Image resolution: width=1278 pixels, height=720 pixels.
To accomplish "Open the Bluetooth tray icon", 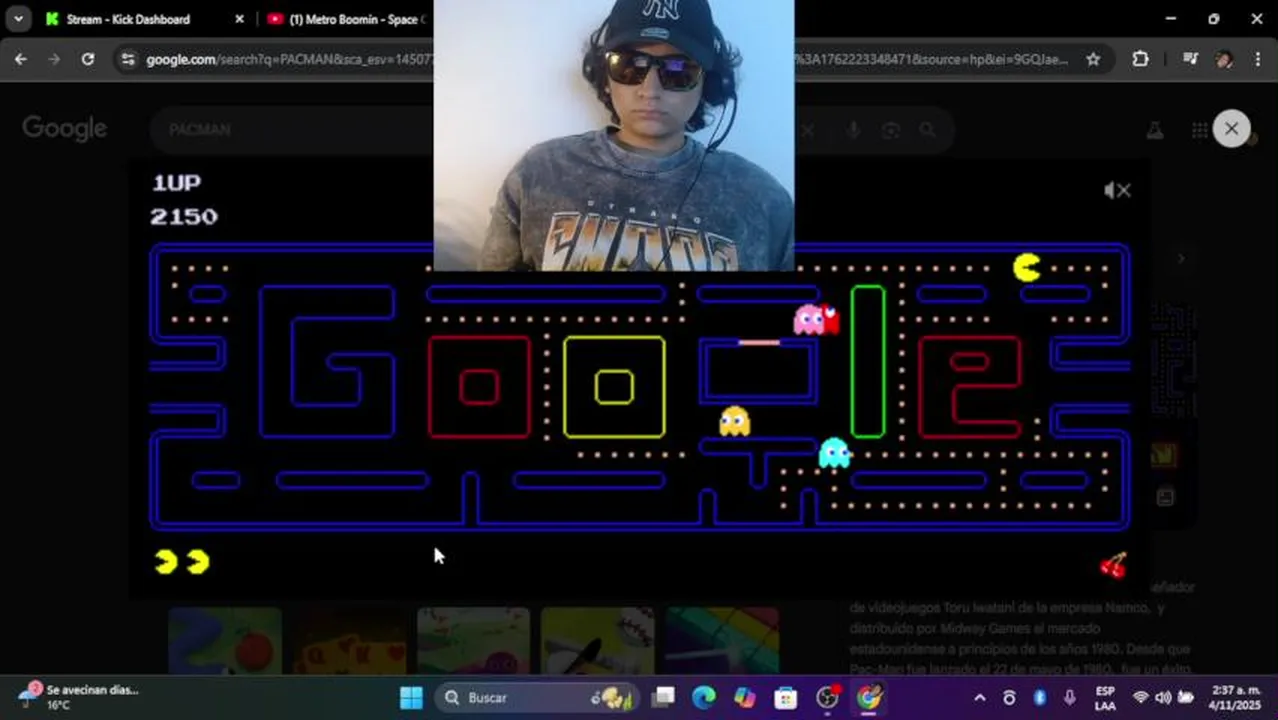I will 1040,697.
